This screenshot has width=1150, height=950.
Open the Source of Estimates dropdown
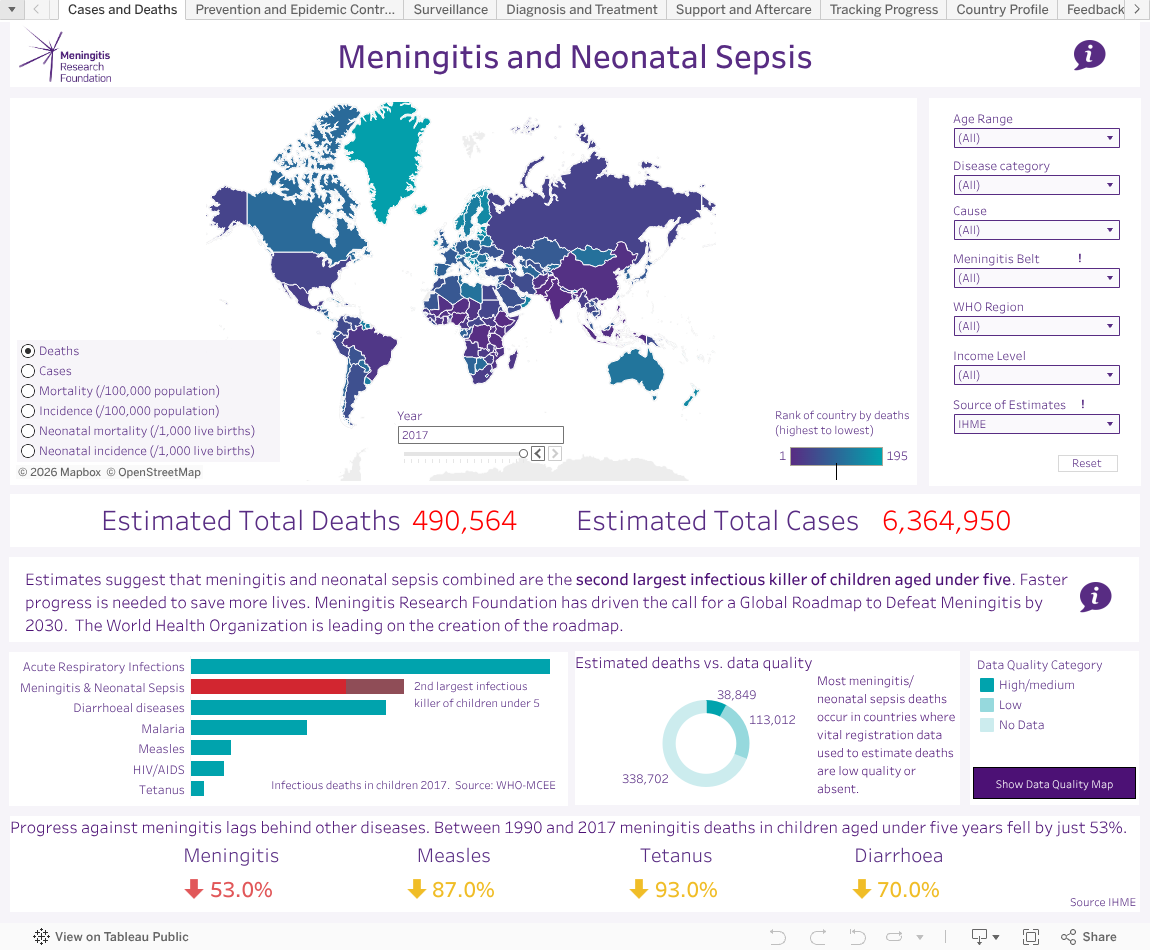coord(1036,424)
